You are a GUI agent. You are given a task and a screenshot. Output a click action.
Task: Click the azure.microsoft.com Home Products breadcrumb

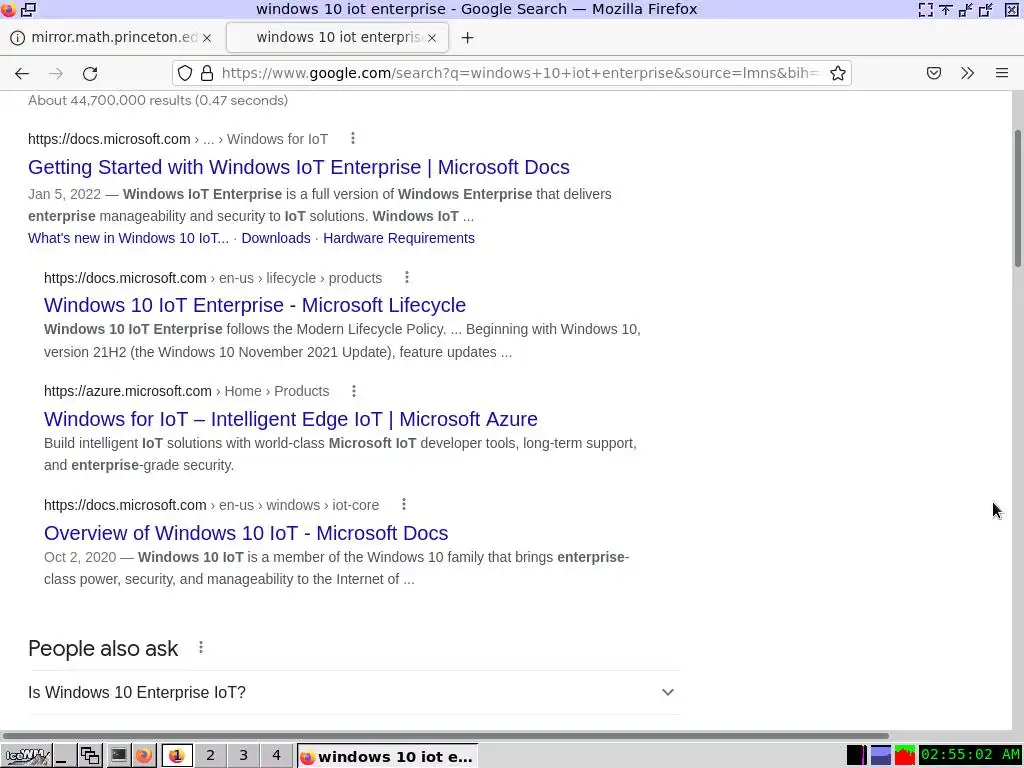coord(186,391)
